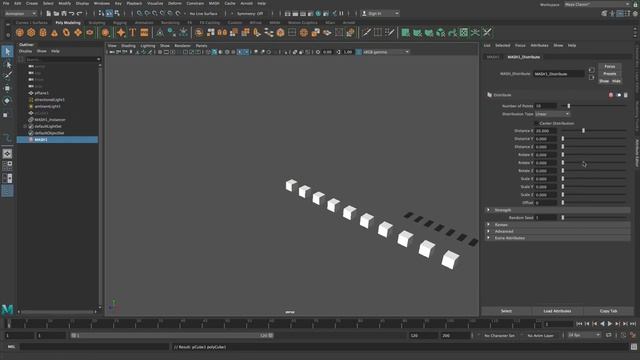Click the red disable icon in Distribute header
This screenshot has height=360, width=640.
pos(611,95)
